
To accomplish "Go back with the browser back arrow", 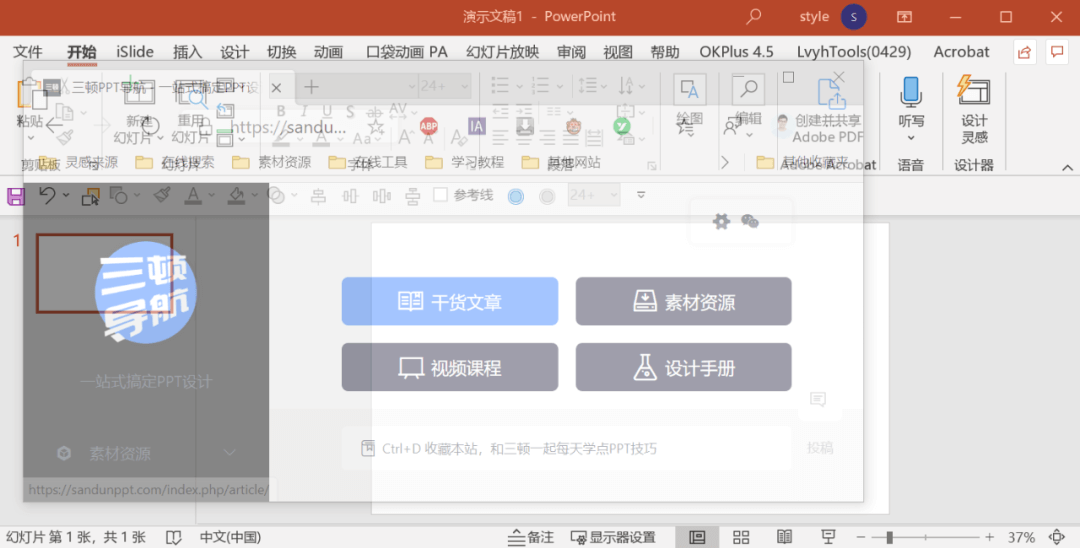I will point(54,126).
